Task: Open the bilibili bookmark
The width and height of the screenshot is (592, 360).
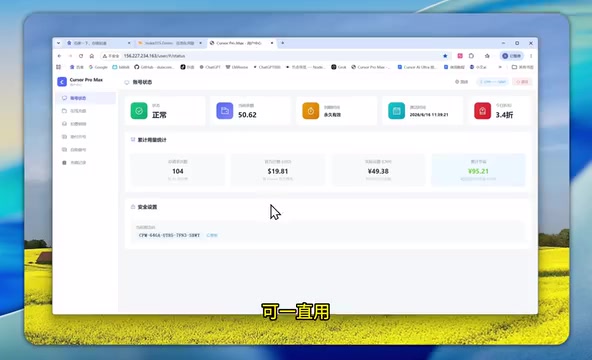Action: tap(121, 67)
